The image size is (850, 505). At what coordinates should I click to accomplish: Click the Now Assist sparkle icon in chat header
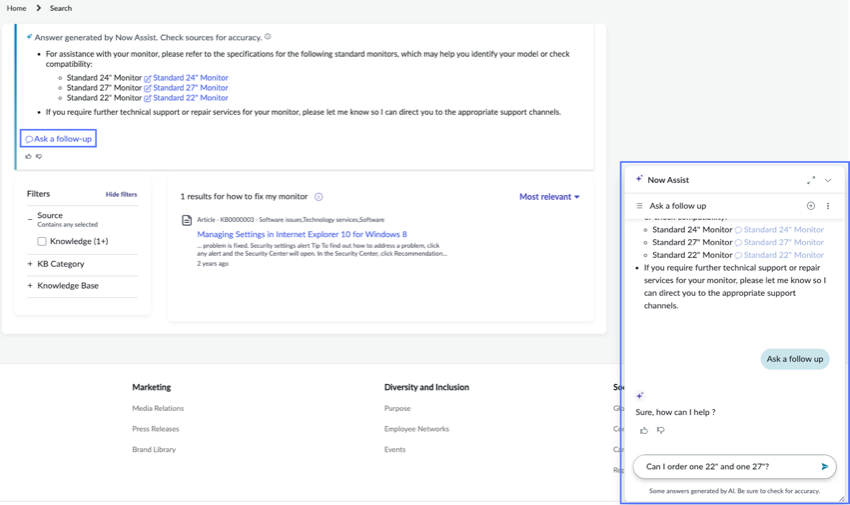coord(640,179)
